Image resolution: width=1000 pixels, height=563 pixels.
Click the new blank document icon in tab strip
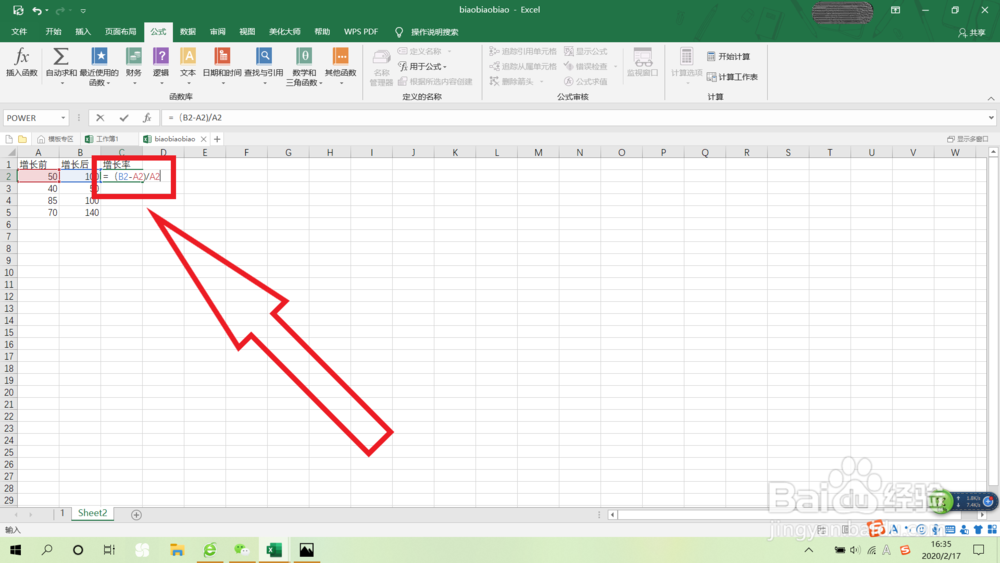pyautogui.click(x=9, y=139)
